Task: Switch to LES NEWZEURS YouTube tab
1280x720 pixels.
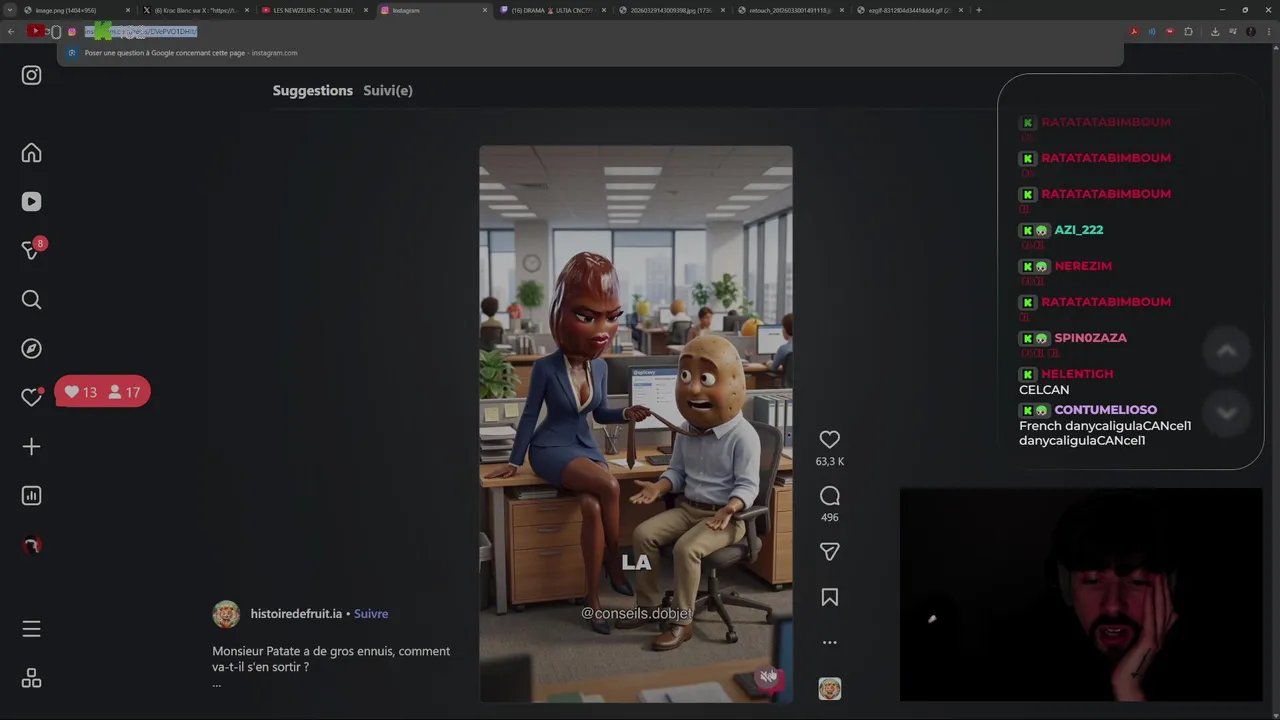Action: (x=314, y=10)
